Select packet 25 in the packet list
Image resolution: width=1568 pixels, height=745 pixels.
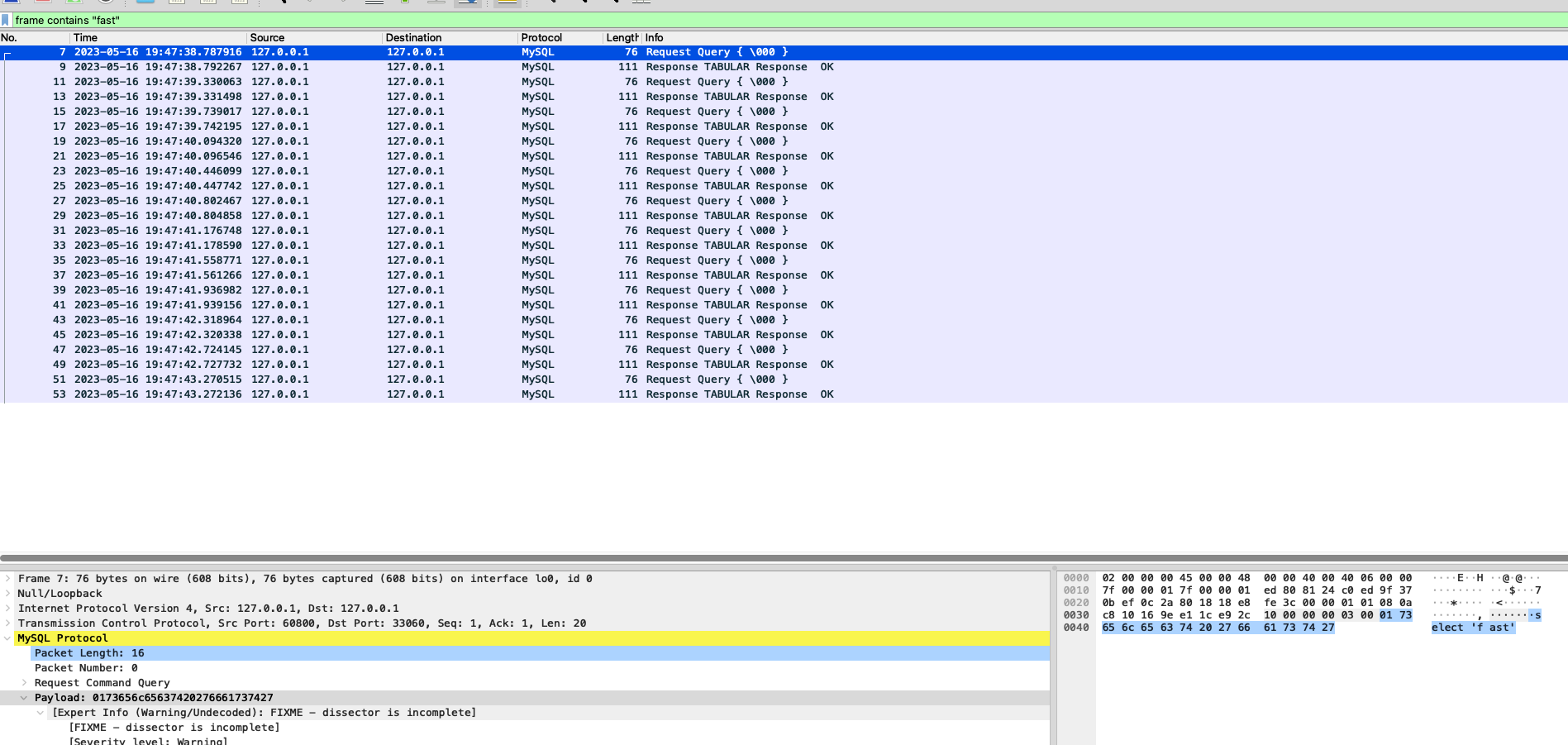tap(784, 186)
